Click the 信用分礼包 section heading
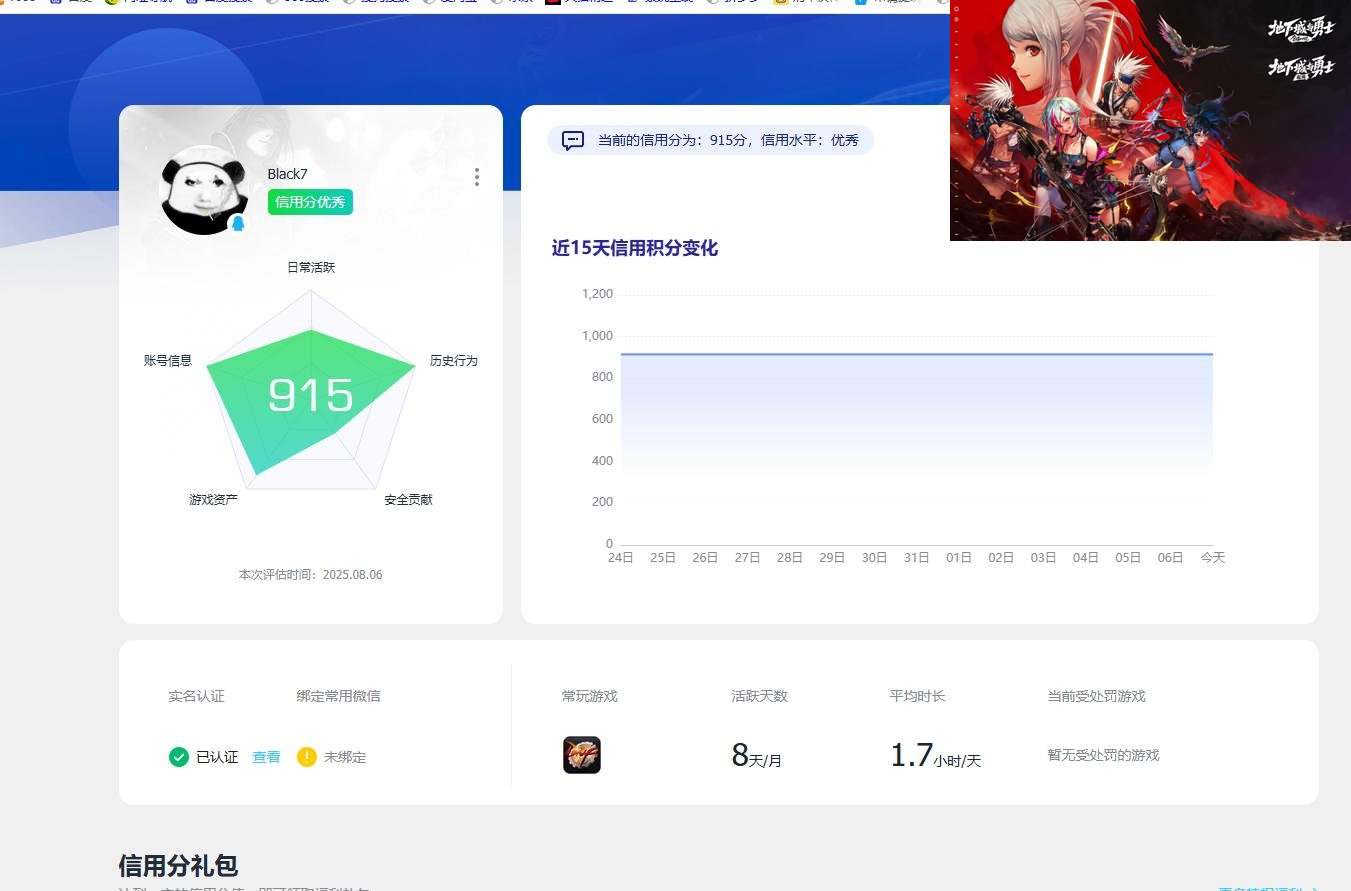The height and width of the screenshot is (891, 1351). click(178, 866)
